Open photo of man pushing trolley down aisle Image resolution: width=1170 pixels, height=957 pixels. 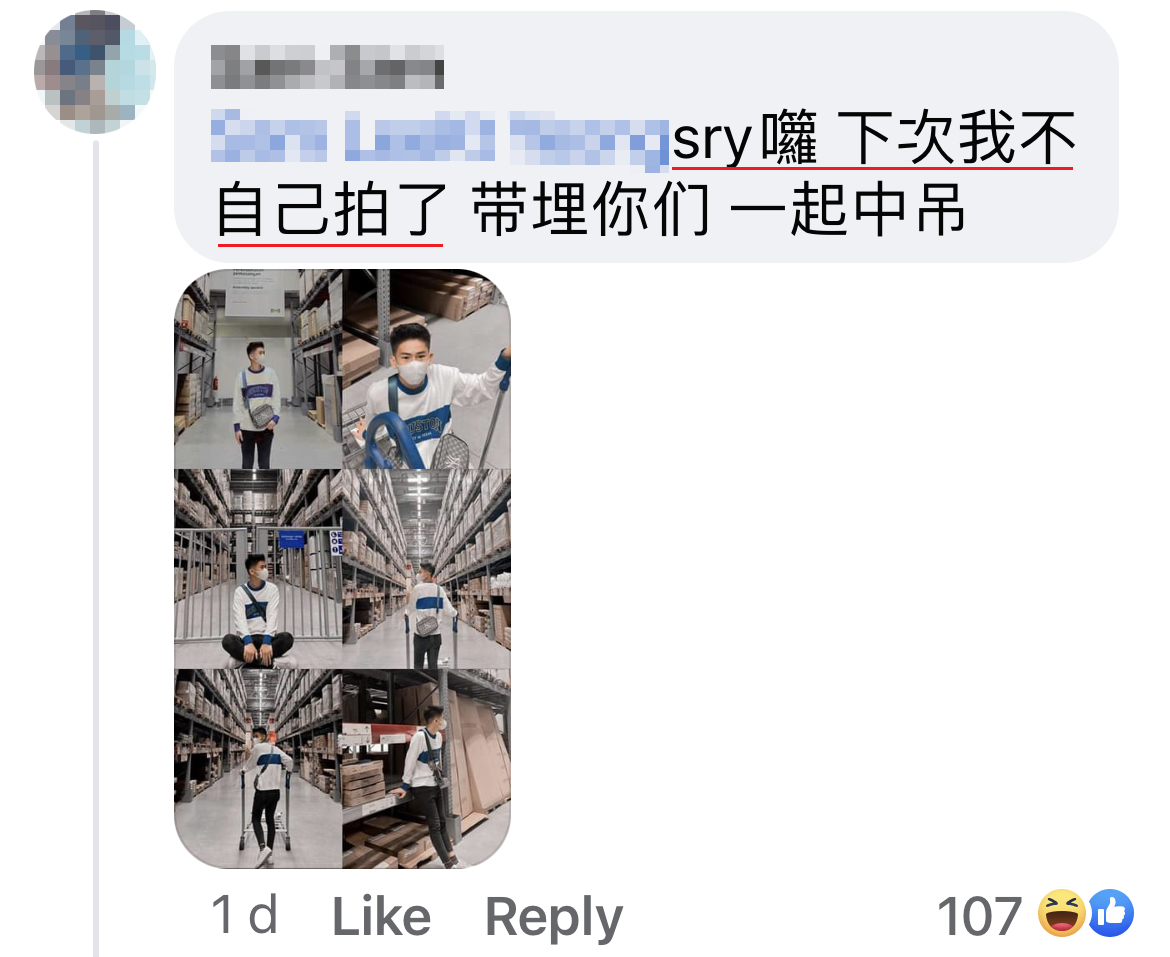(x=258, y=769)
